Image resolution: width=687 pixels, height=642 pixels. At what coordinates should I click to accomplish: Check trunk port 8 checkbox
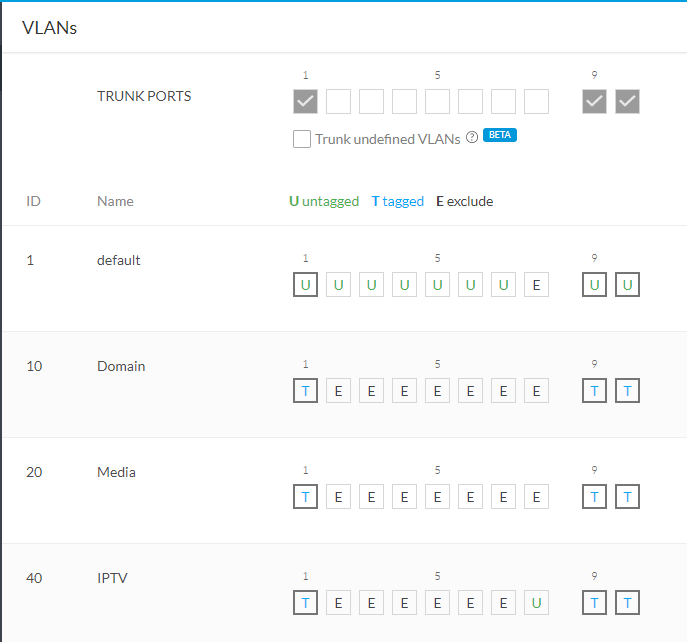537,101
